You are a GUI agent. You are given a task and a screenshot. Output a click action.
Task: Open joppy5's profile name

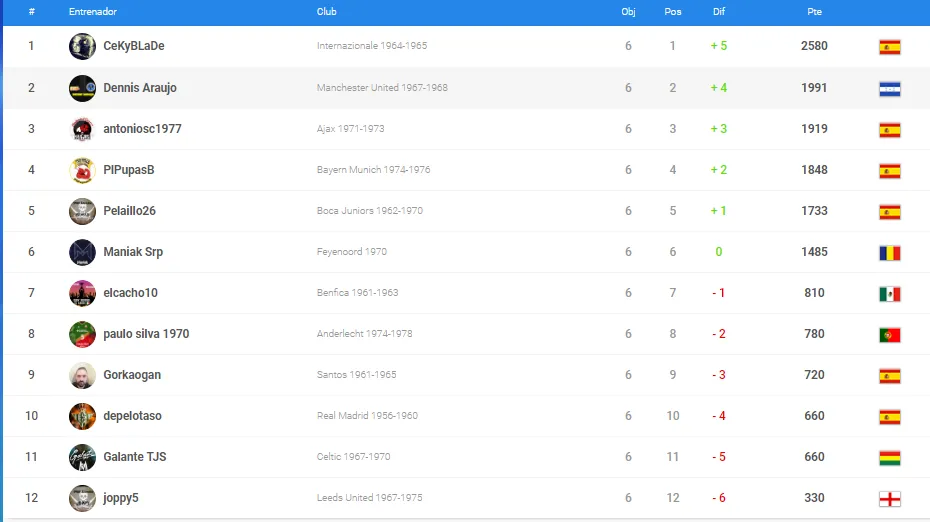(x=121, y=498)
